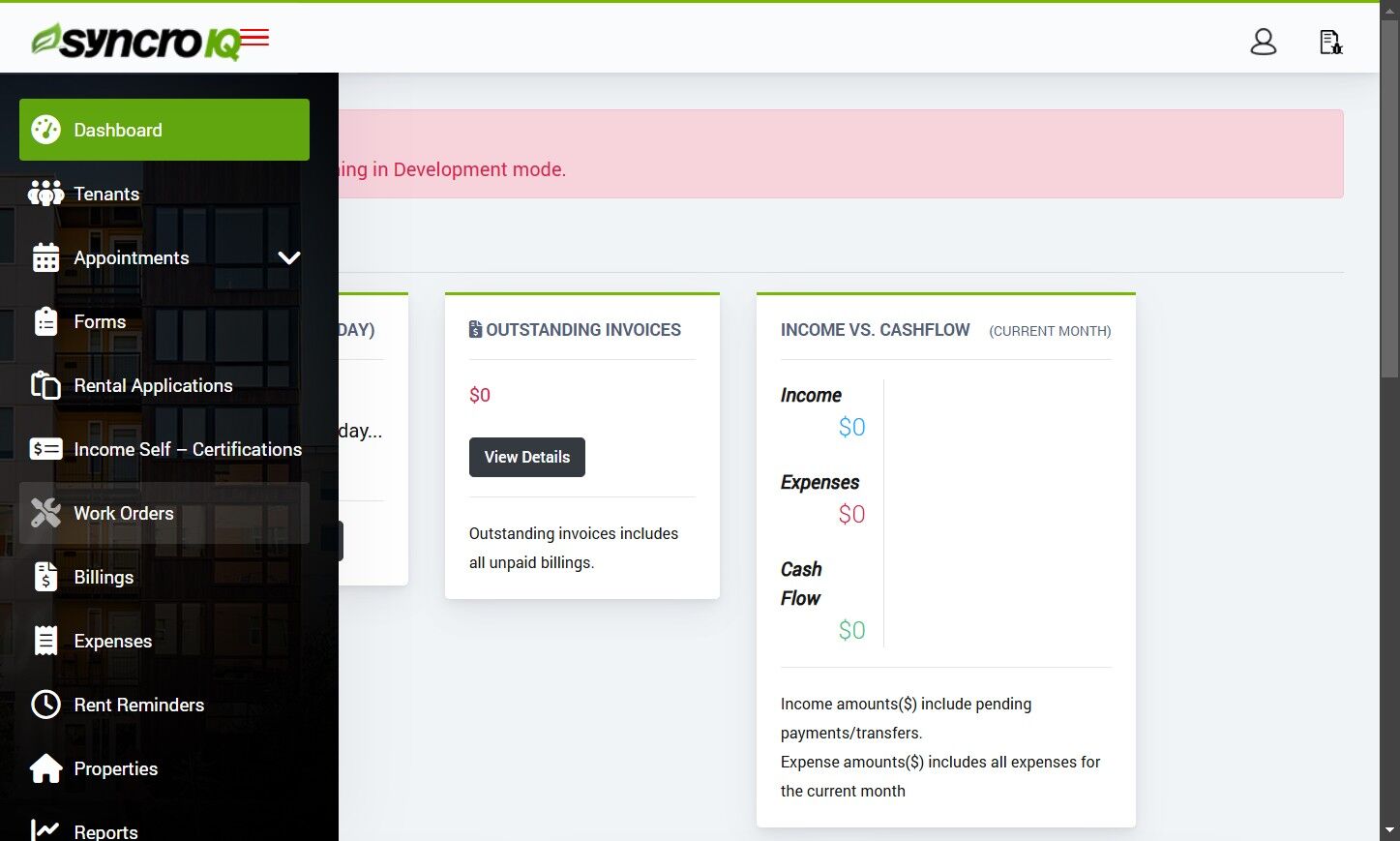Click the Appointments calendar icon
Image resolution: width=1400 pixels, height=841 pixels.
point(45,257)
